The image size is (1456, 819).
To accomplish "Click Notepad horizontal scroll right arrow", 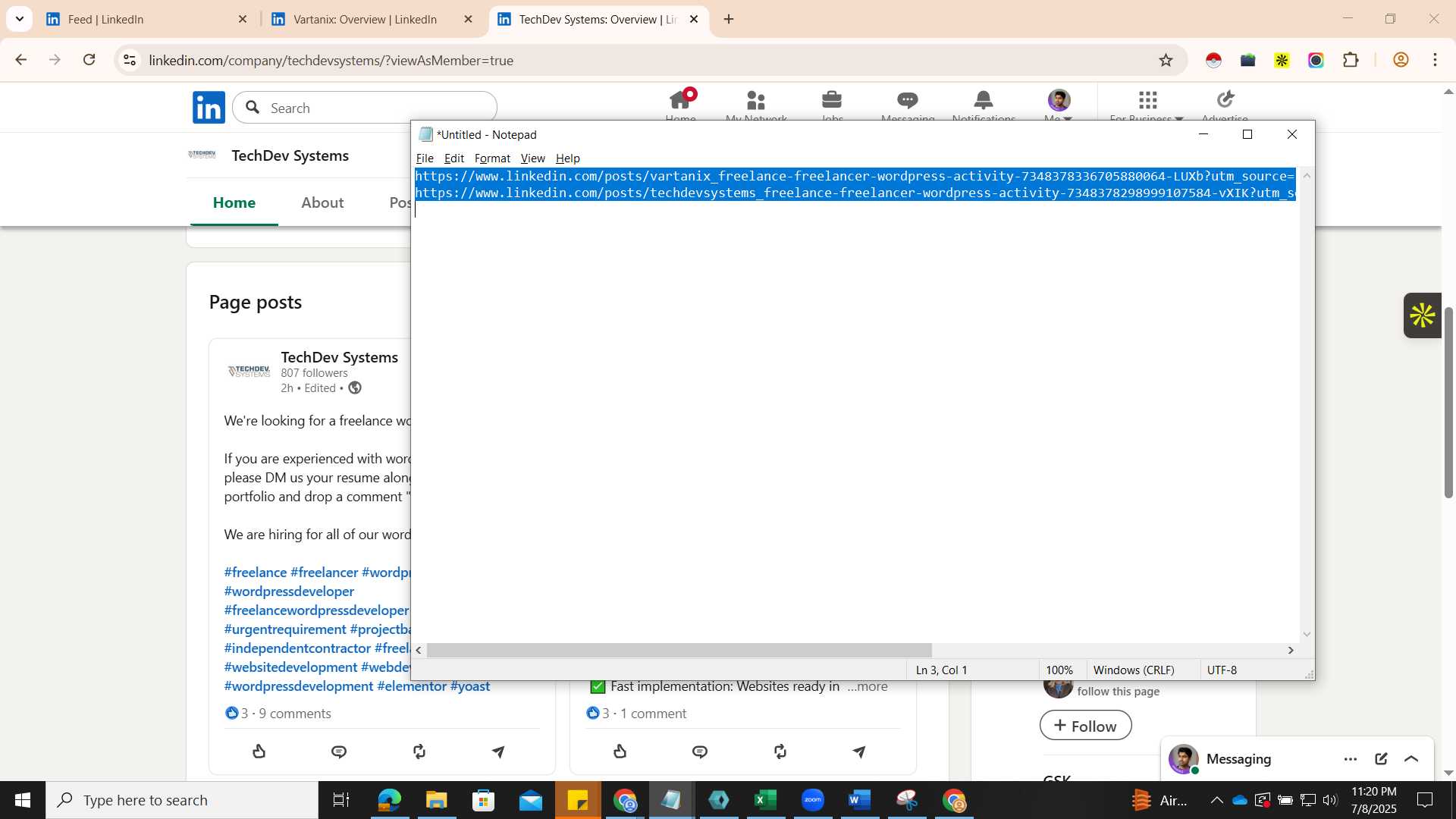I will [x=1291, y=650].
